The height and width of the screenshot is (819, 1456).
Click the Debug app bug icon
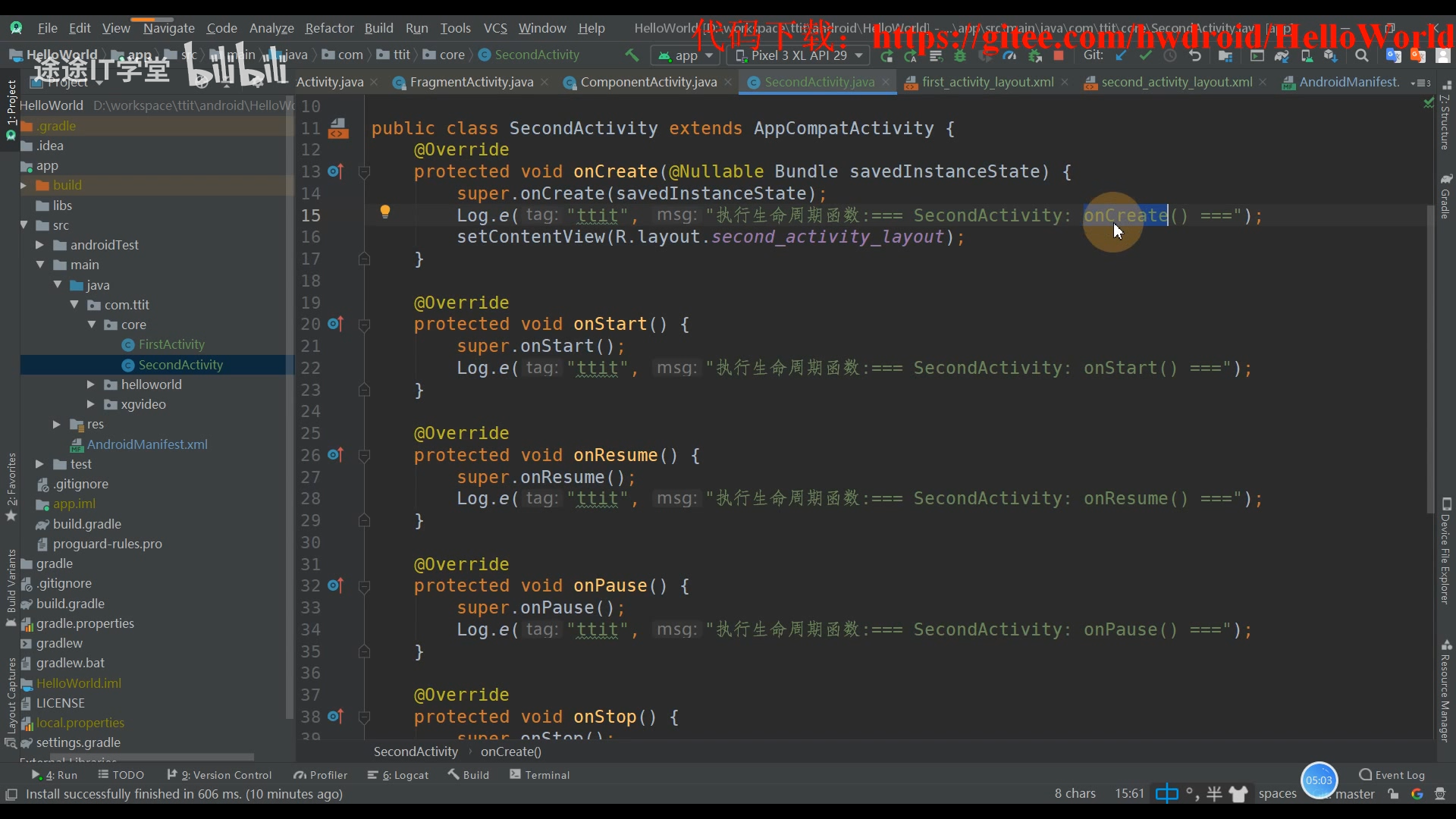pos(959,55)
